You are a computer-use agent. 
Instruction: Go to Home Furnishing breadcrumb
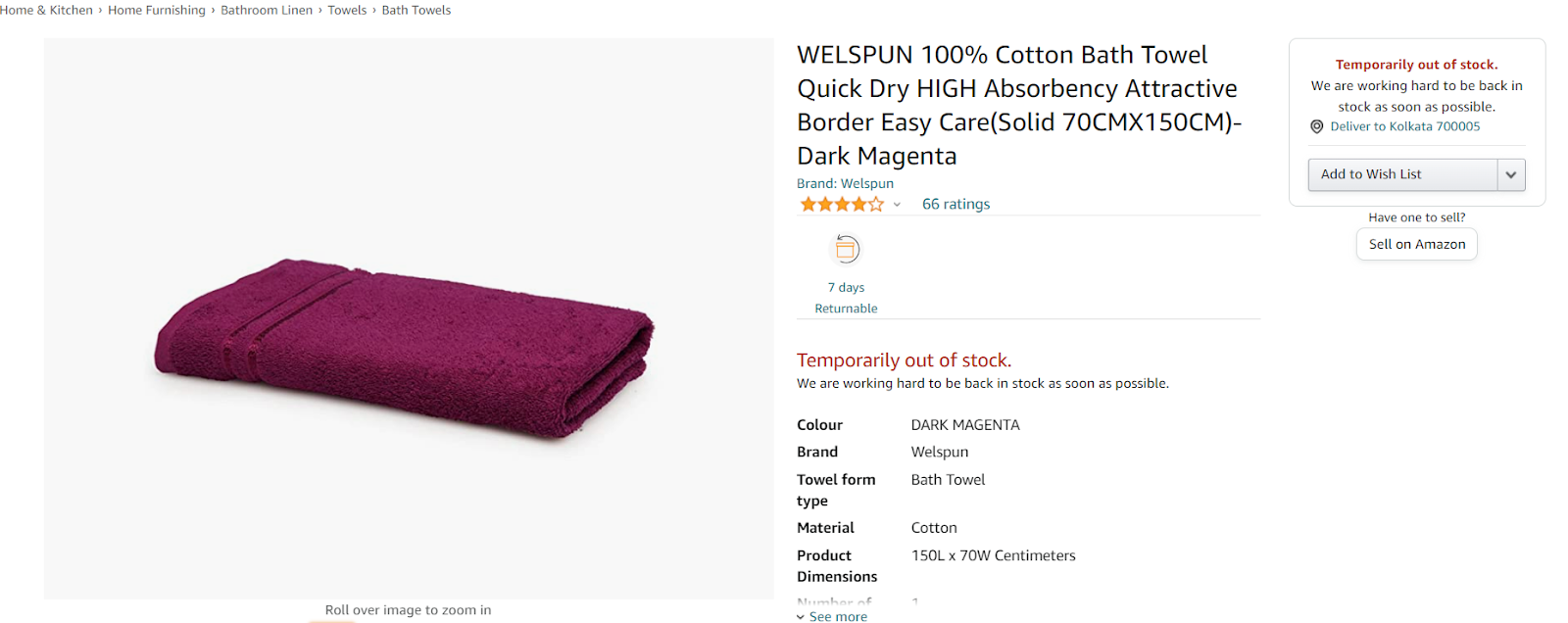click(157, 10)
